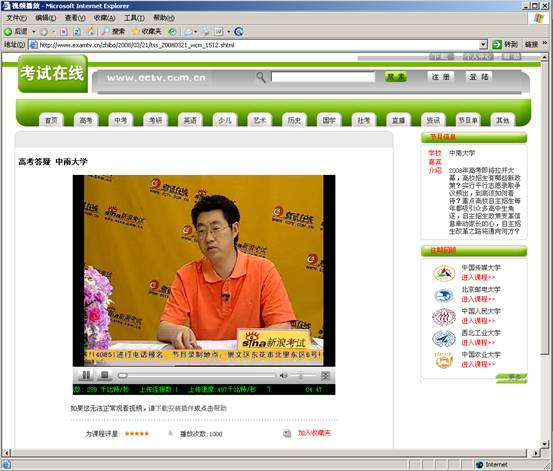Open the Mail button dropdown arrow
Viewport: 553px width, 471px height.
pos(196,32)
